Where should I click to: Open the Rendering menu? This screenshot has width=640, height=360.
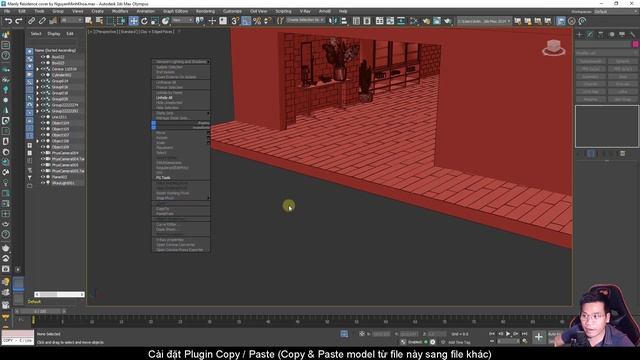click(x=205, y=11)
